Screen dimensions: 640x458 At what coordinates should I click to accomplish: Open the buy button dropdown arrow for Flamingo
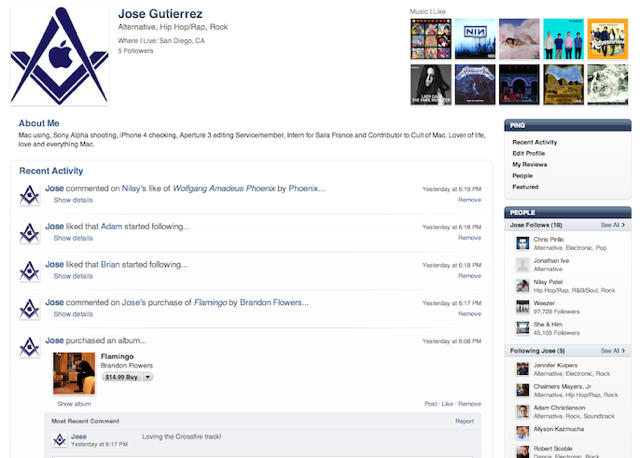click(148, 377)
